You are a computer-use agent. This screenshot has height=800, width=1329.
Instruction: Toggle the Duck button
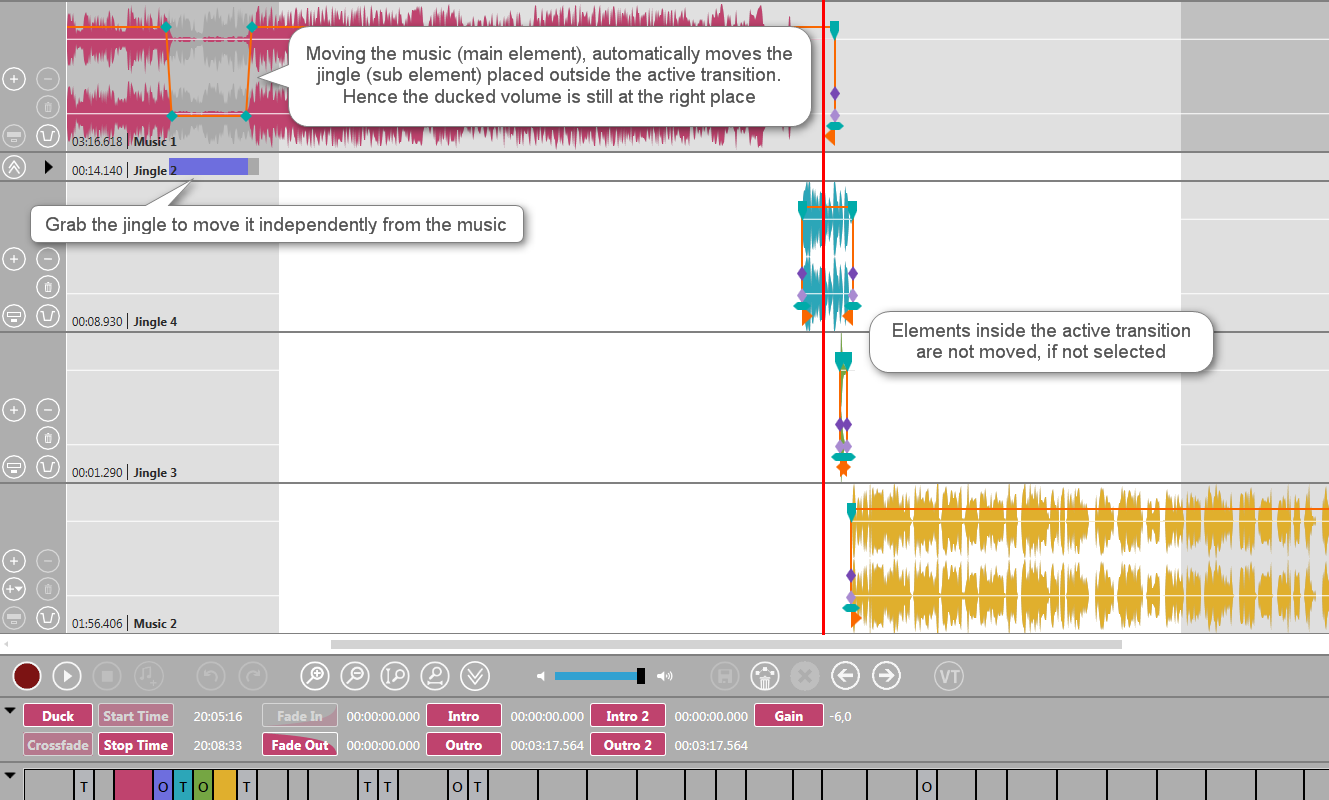coord(58,716)
